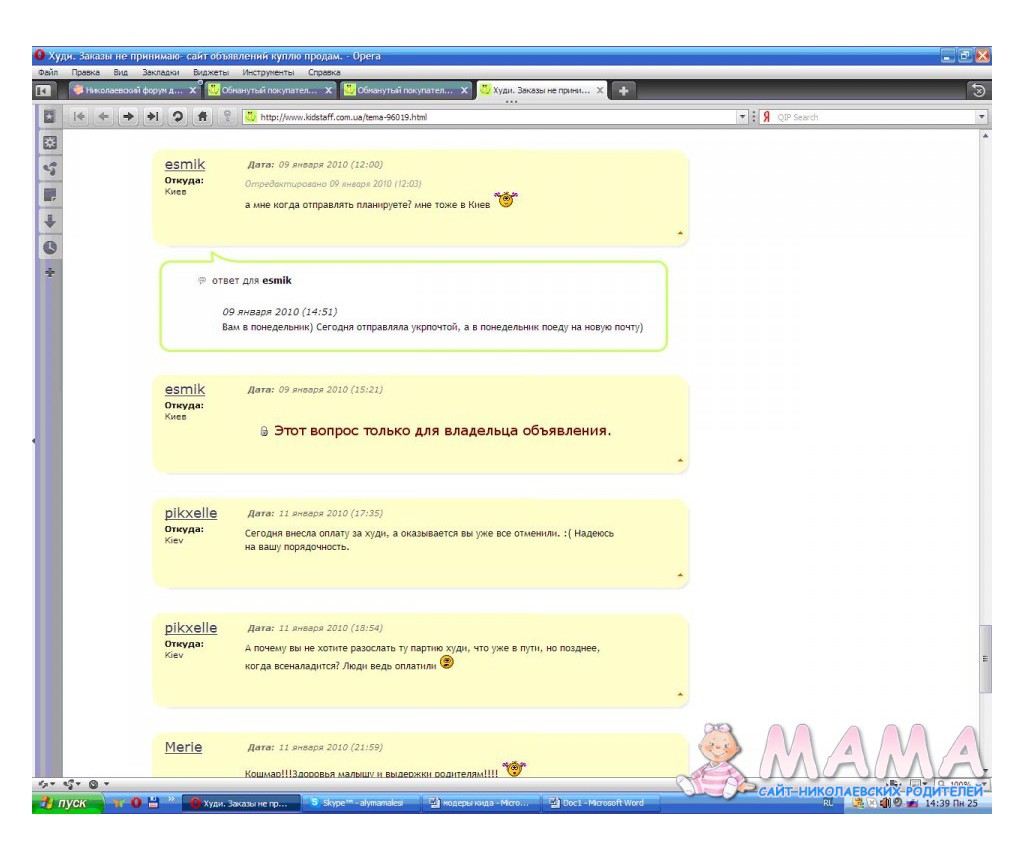Viewport: 1024px width, 860px height.
Task: Open the History clock panel in sidebar
Action: (x=49, y=247)
